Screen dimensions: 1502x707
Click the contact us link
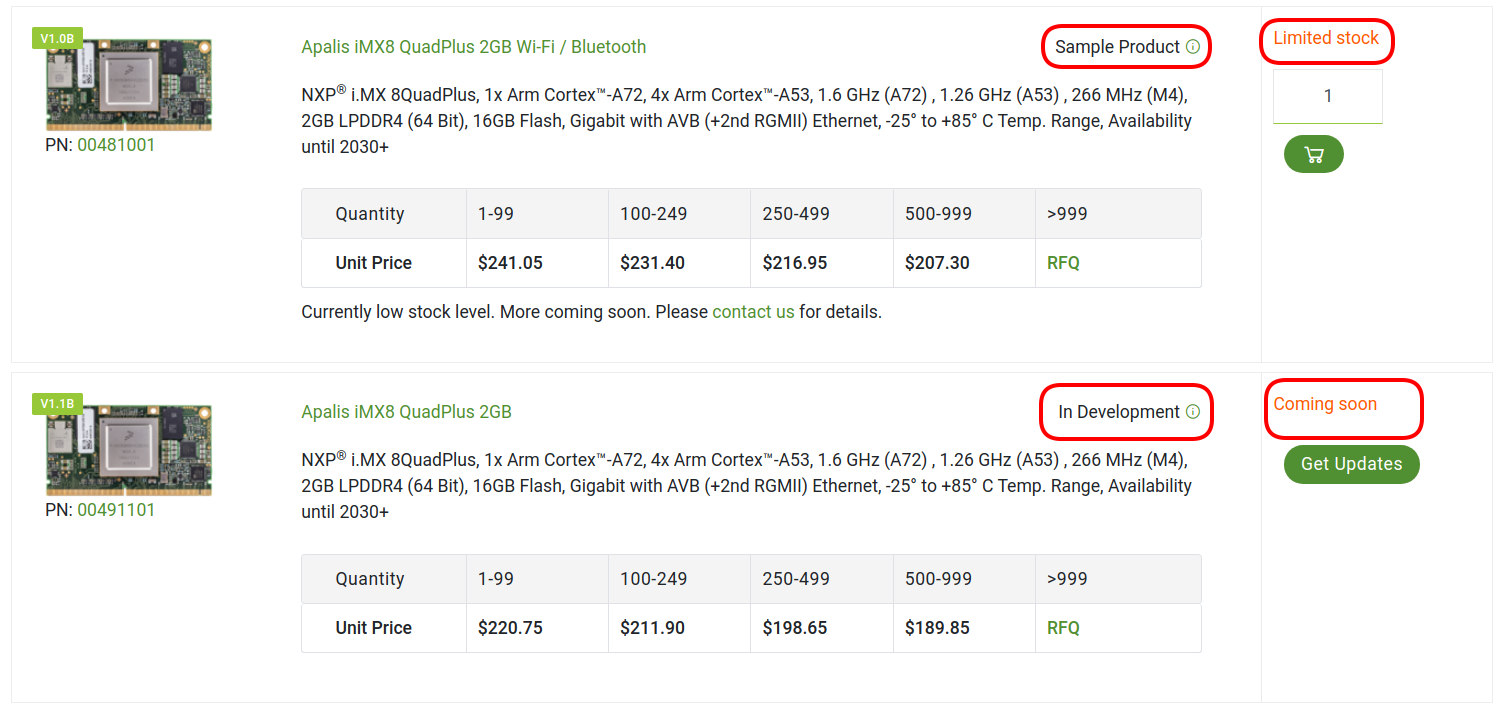pyautogui.click(x=753, y=312)
